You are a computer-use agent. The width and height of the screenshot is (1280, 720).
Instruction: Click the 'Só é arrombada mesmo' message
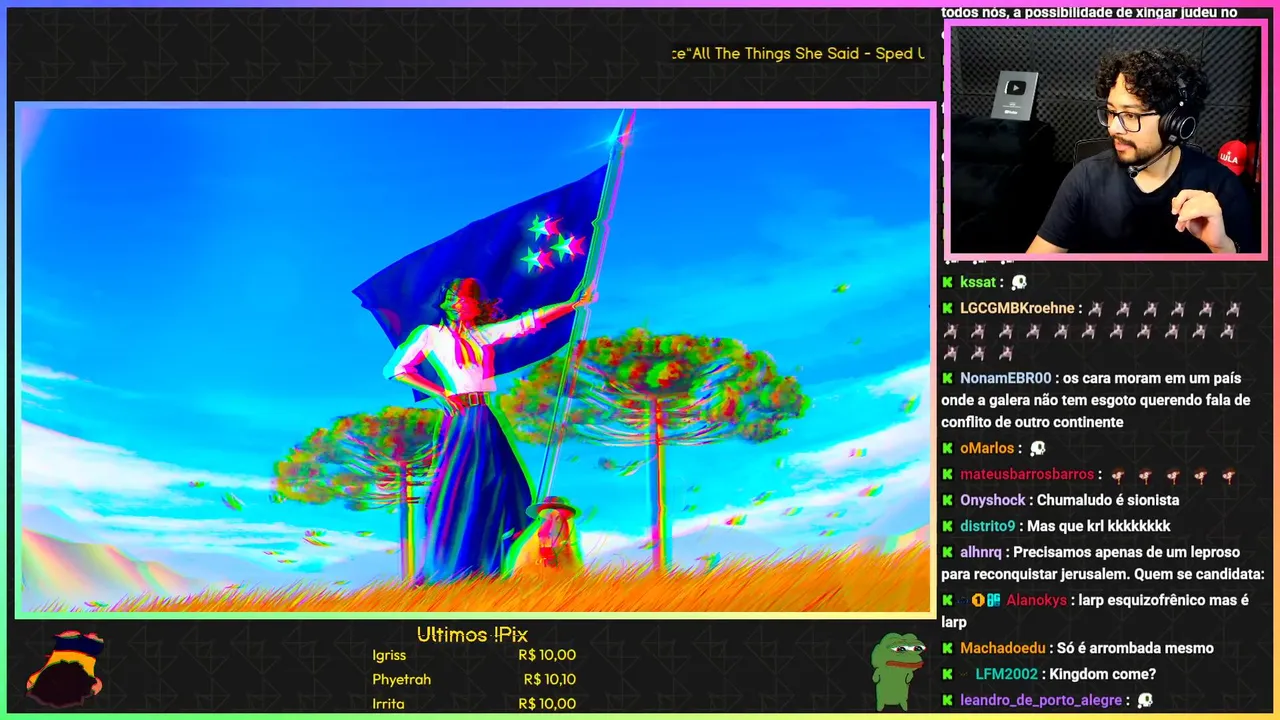(x=1138, y=648)
